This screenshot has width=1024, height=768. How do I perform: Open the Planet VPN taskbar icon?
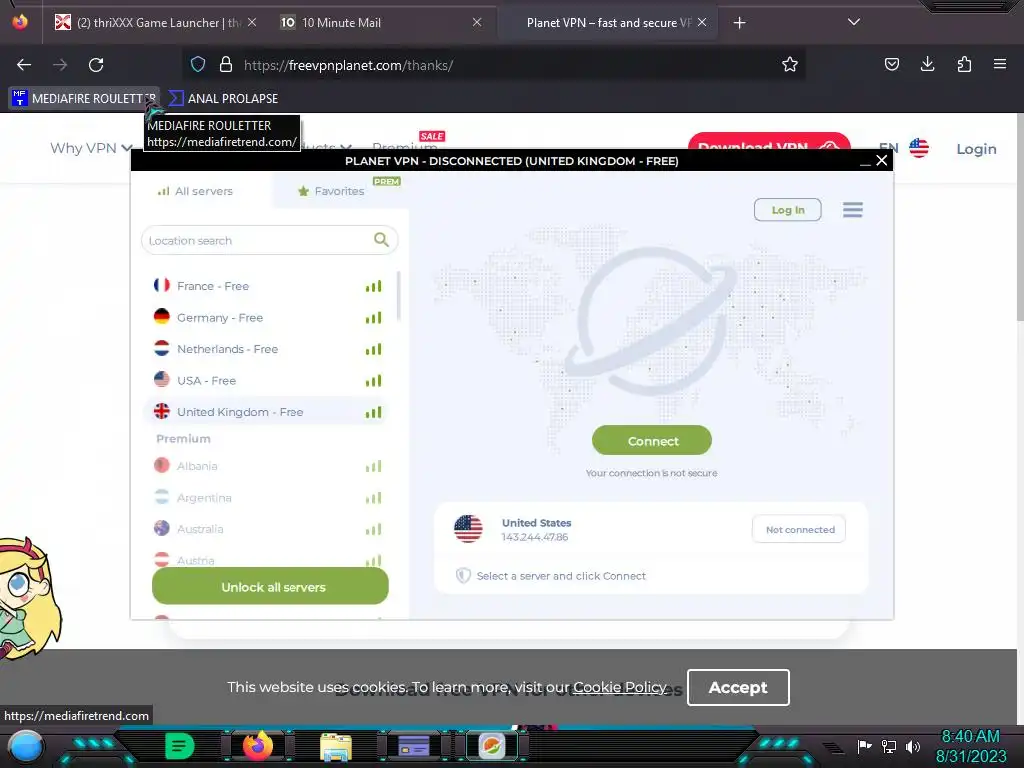click(x=492, y=746)
